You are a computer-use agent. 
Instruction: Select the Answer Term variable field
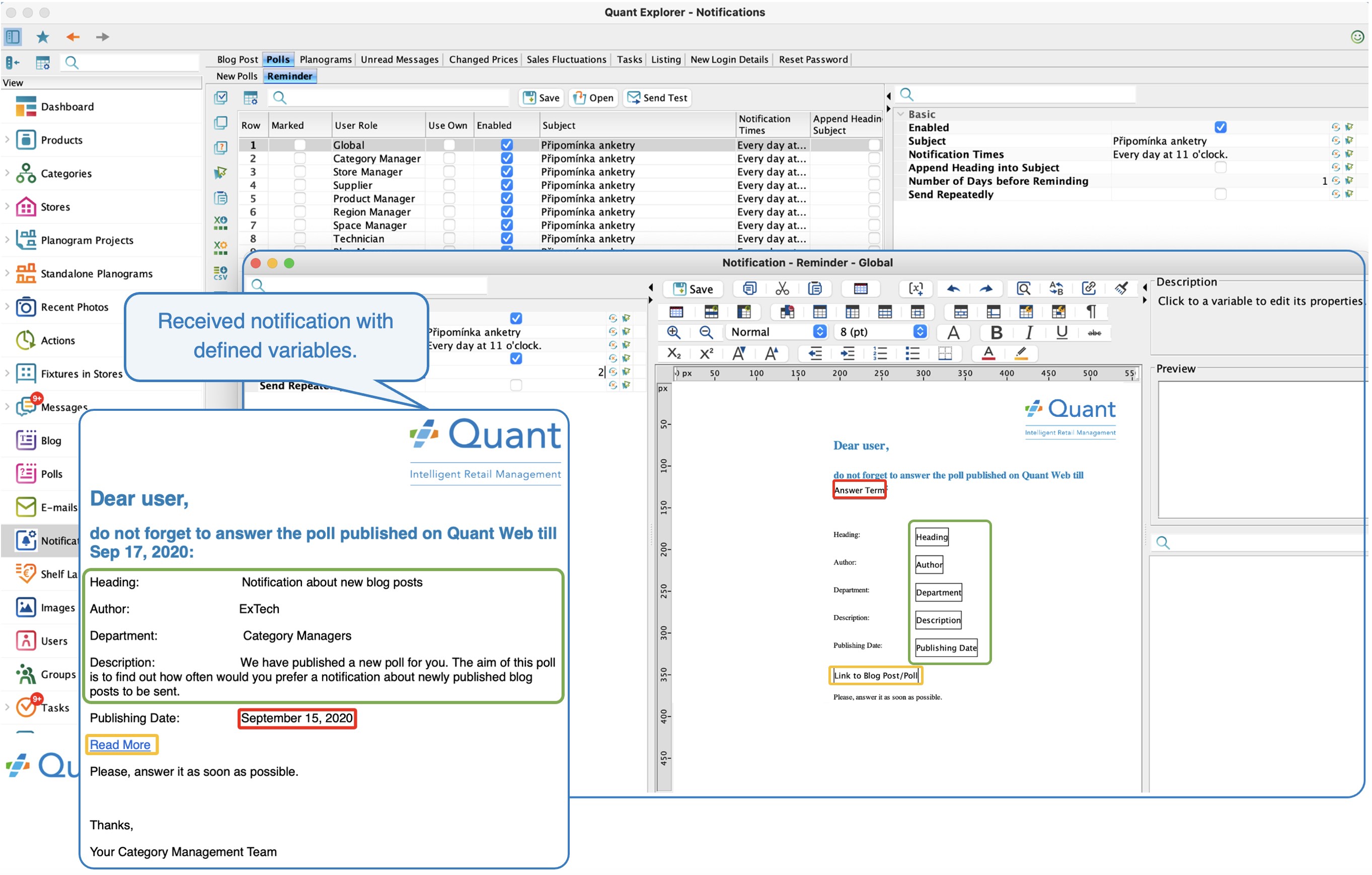click(x=859, y=491)
